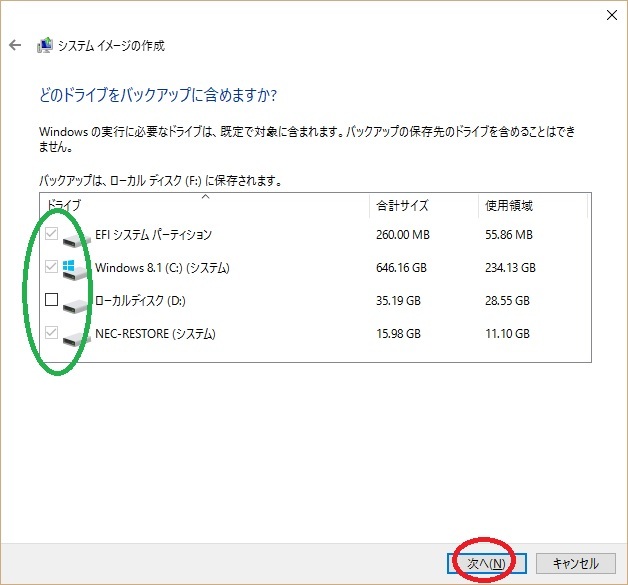628x585 pixels.
Task: Click the 11.10 GB used value
Action: (x=507, y=334)
